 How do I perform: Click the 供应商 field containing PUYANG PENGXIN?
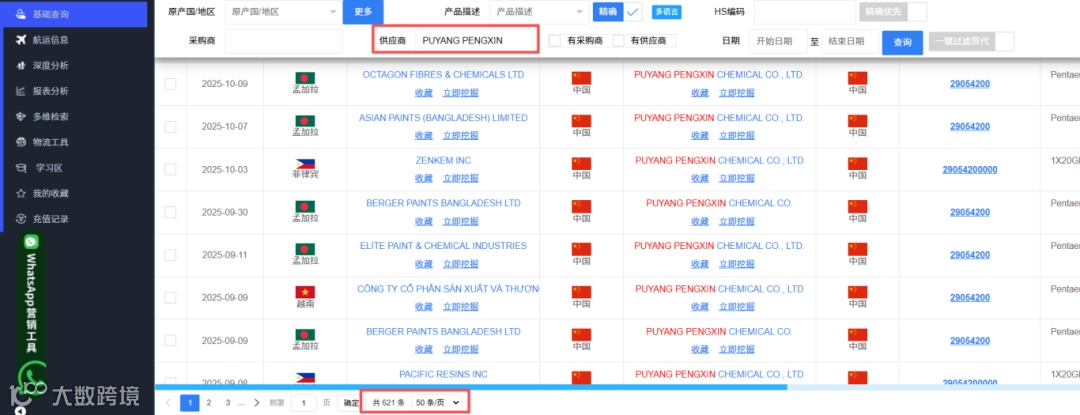(x=475, y=41)
